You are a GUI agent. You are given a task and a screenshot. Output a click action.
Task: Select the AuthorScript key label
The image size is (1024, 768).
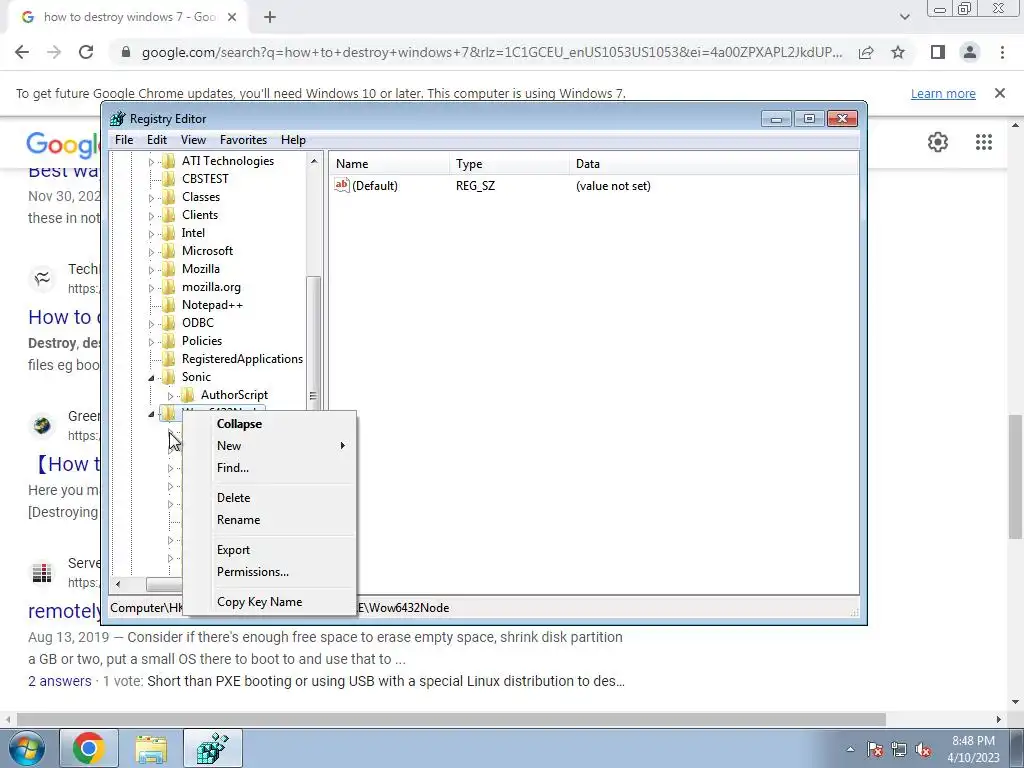(234, 394)
